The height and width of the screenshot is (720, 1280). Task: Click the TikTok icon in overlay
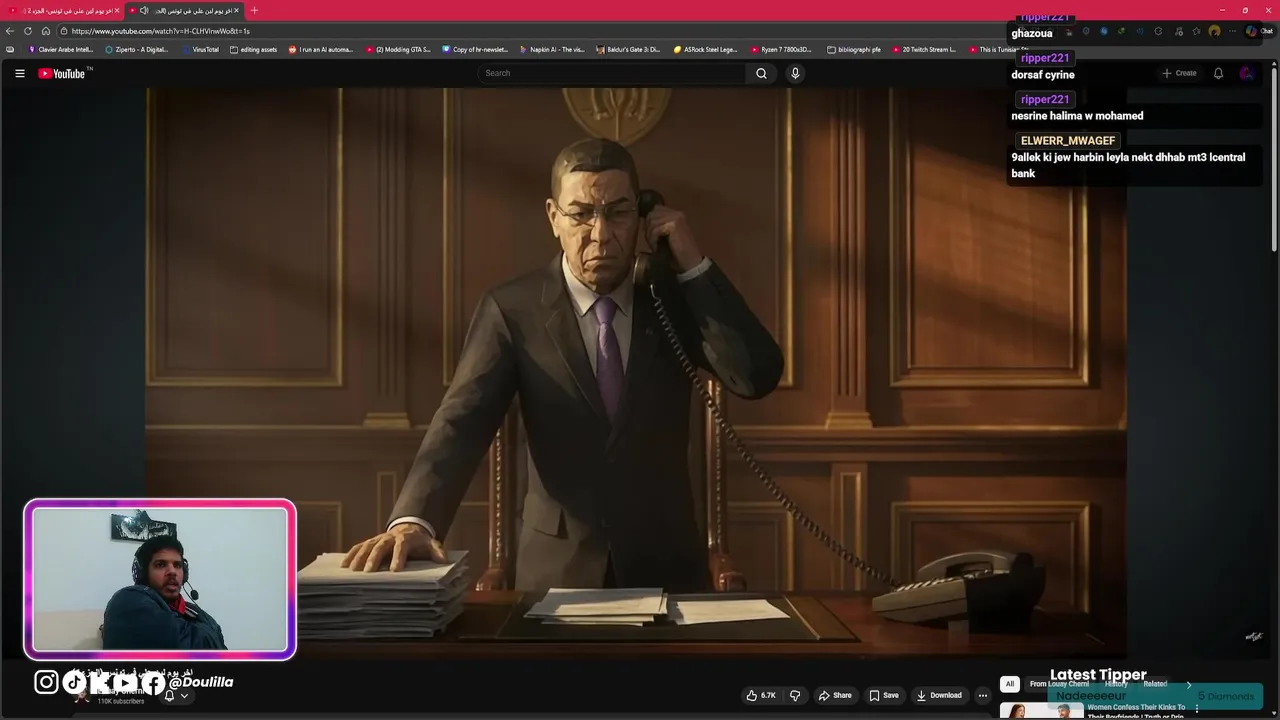(75, 682)
